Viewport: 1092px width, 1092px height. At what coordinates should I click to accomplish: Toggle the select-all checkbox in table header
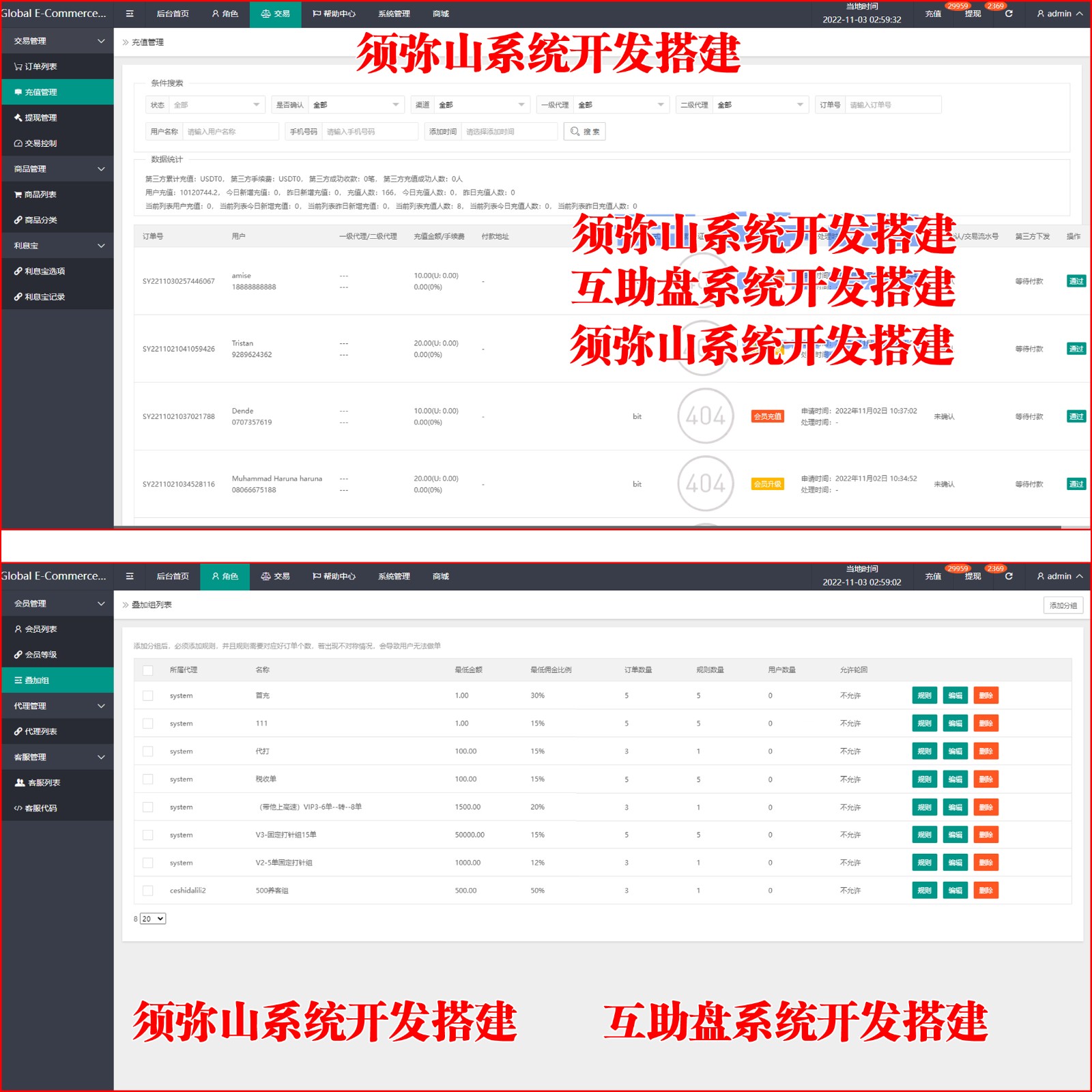(x=148, y=670)
